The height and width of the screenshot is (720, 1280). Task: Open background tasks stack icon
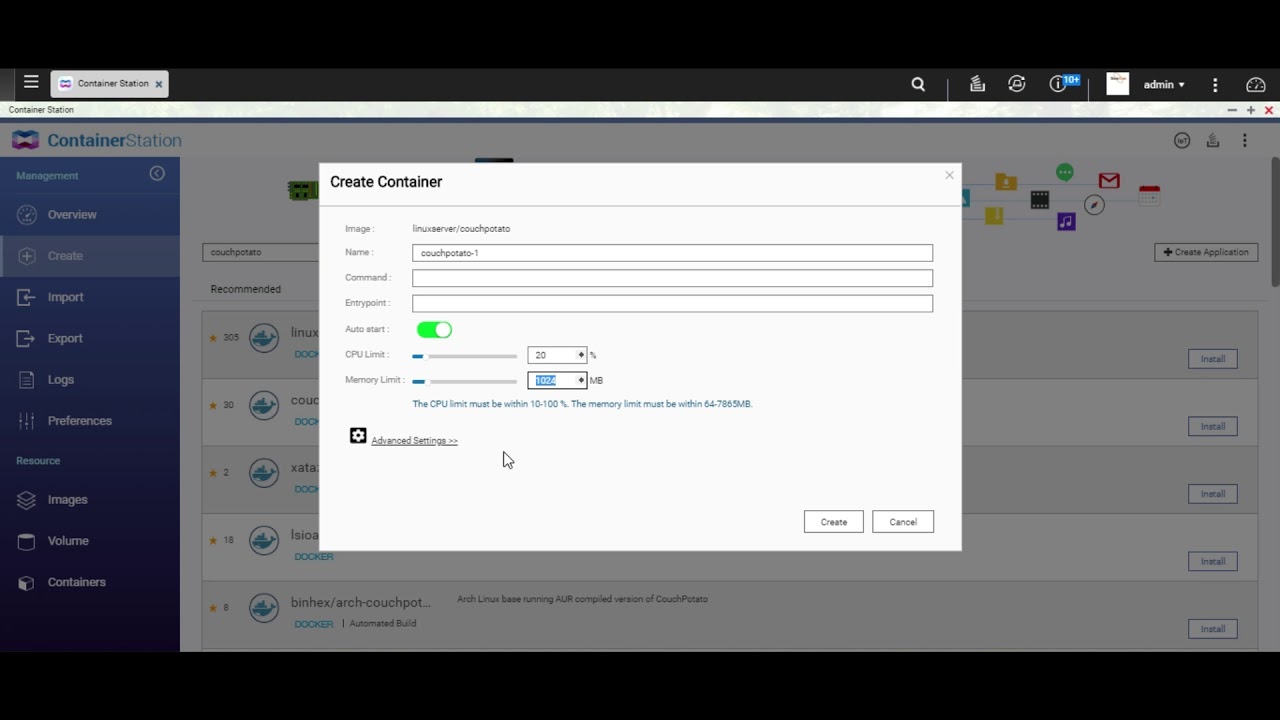point(977,85)
